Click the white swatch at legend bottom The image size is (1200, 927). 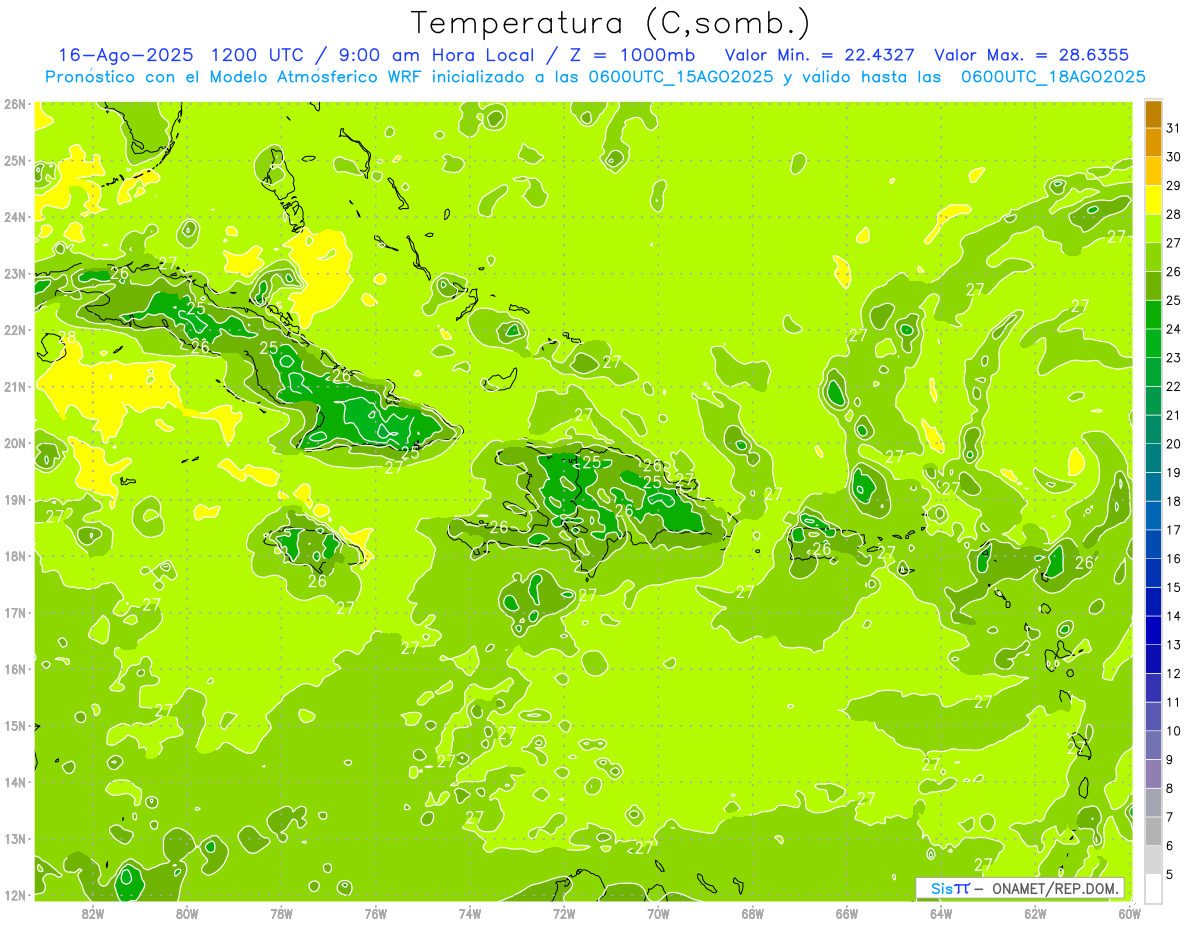1153,888
